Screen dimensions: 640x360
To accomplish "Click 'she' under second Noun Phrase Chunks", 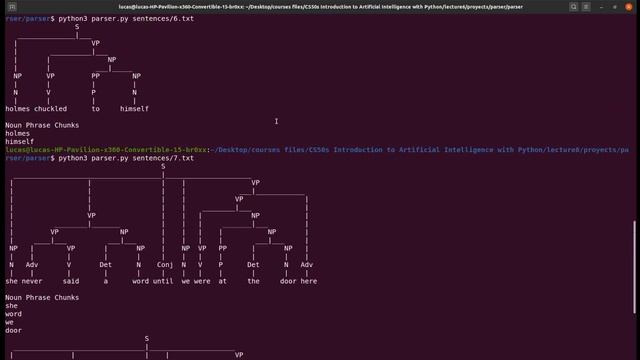I will 11,306.
